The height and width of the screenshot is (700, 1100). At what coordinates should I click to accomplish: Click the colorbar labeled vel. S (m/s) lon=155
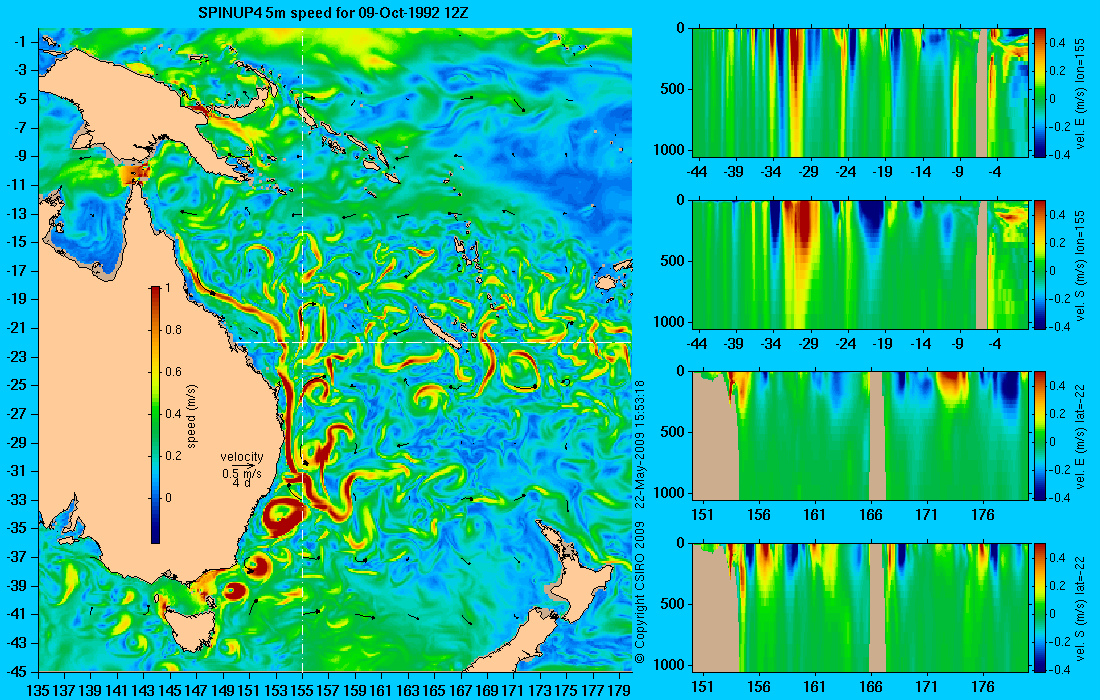1040,264
